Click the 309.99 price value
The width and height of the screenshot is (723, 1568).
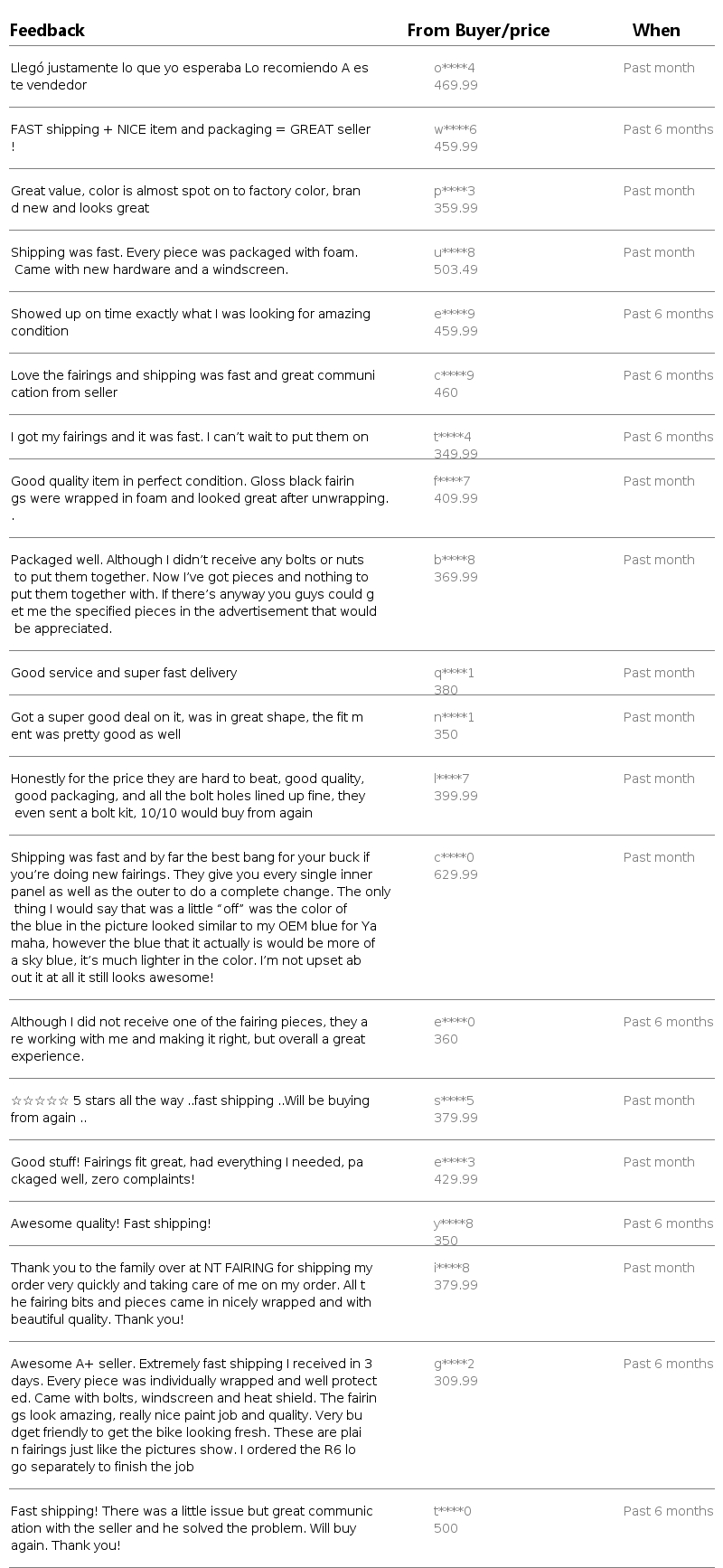(x=455, y=1381)
